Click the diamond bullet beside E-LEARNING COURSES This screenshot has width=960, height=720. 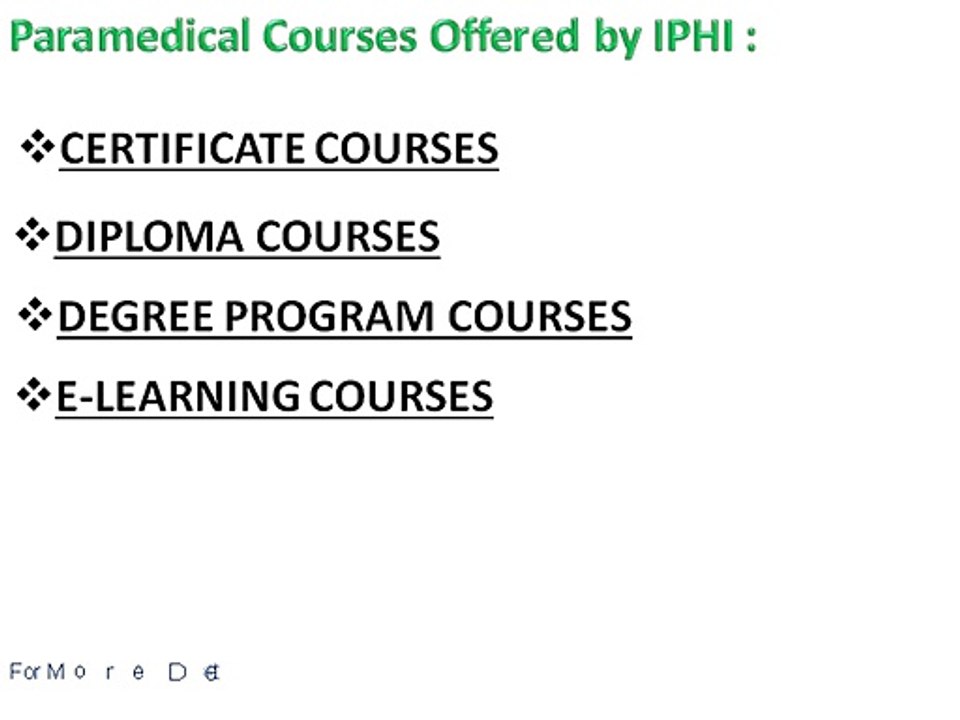(x=34, y=394)
